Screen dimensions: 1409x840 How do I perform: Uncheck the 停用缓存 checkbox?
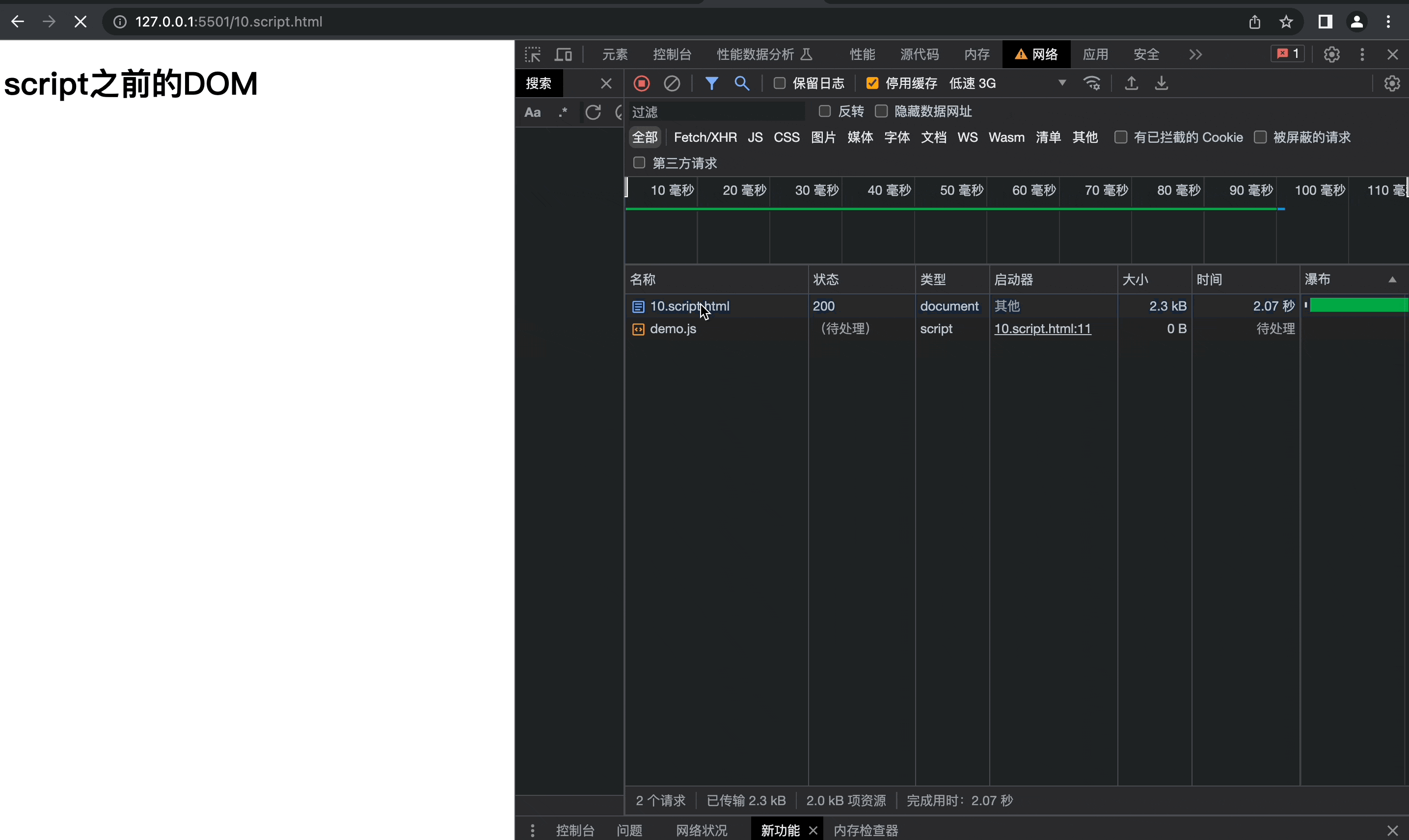pyautogui.click(x=872, y=83)
